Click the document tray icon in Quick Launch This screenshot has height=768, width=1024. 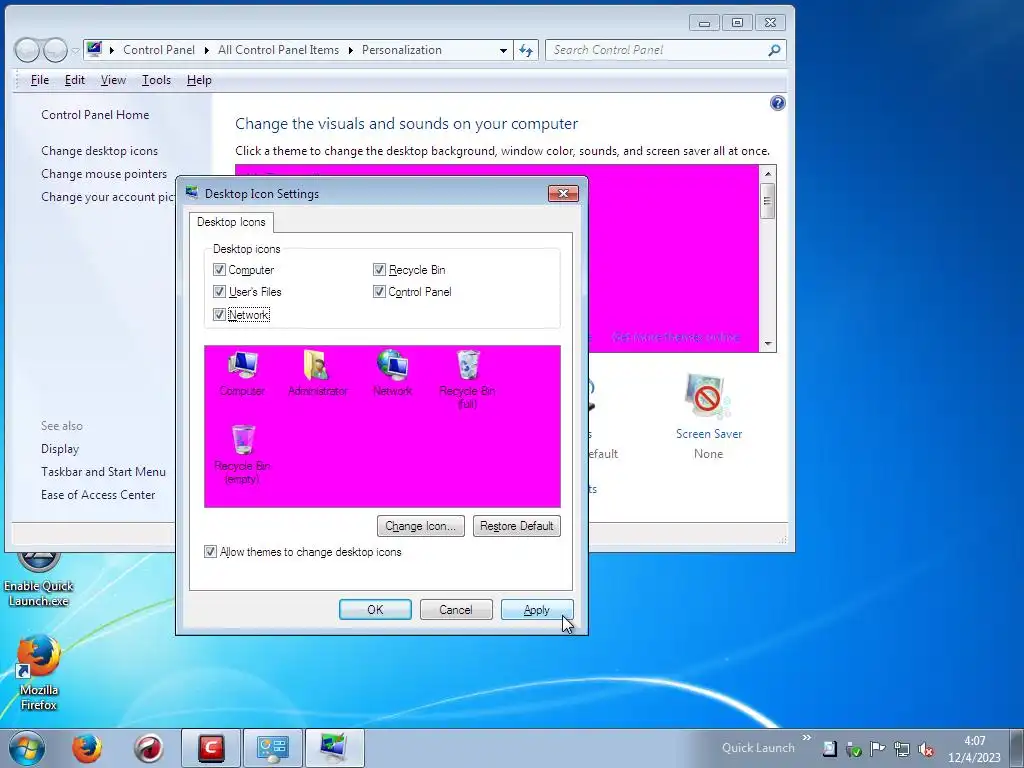click(x=829, y=749)
